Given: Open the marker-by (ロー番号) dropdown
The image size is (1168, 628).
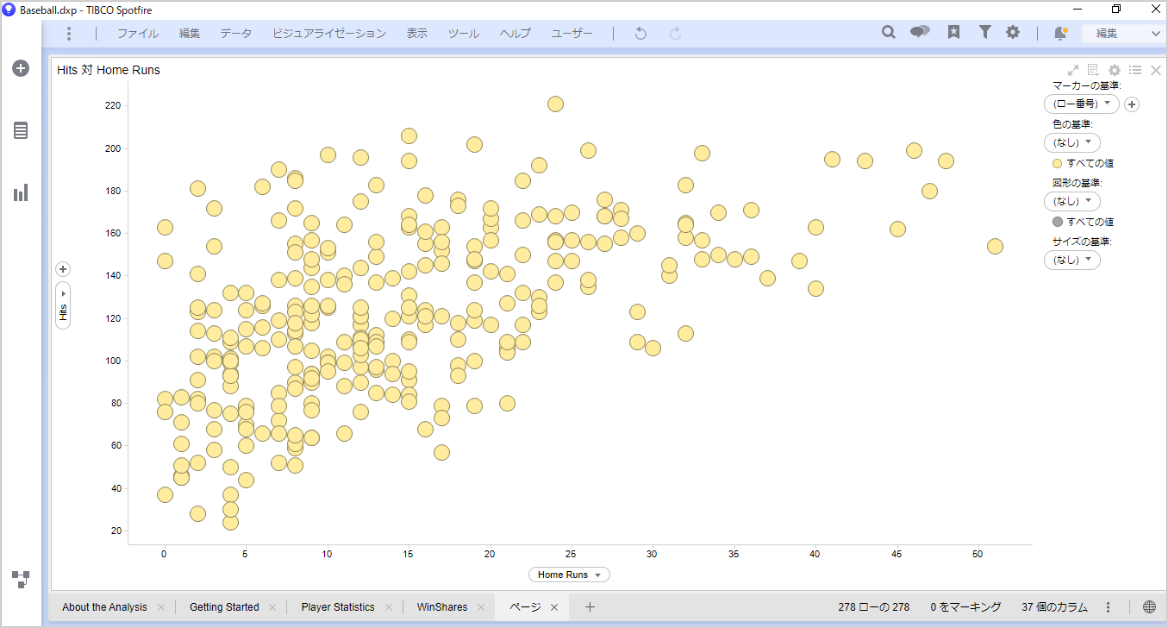Looking at the screenshot, I should [x=1081, y=104].
